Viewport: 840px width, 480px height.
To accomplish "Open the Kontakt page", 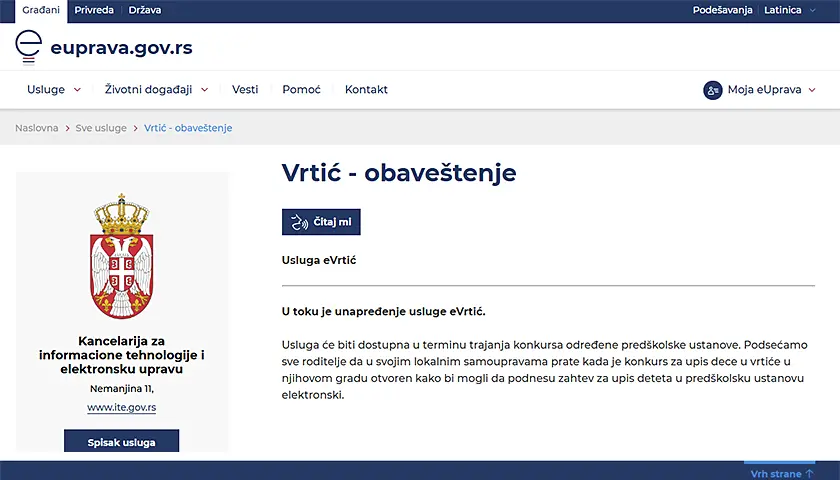I will tap(366, 89).
